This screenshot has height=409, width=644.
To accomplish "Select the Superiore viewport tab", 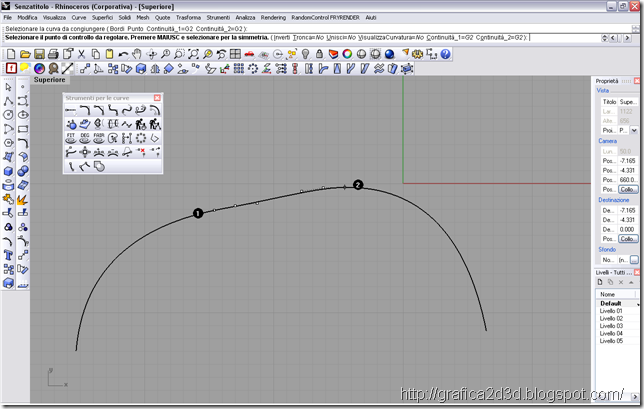I will [x=49, y=80].
